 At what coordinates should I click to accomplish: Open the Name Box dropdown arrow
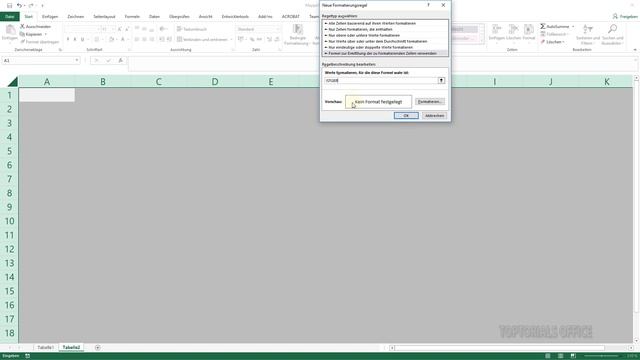click(76, 60)
